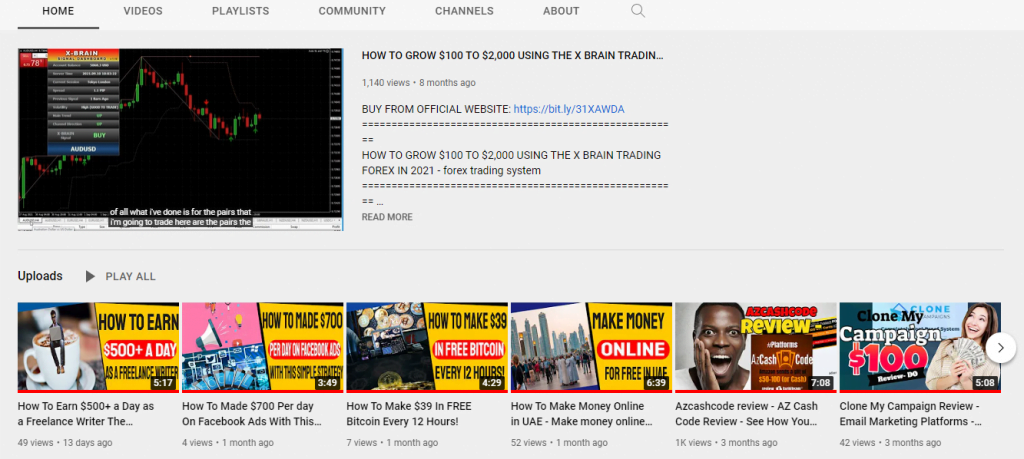Click the '1K views • 3 months ago' text
The height and width of the screenshot is (459, 1024).
[x=726, y=443]
